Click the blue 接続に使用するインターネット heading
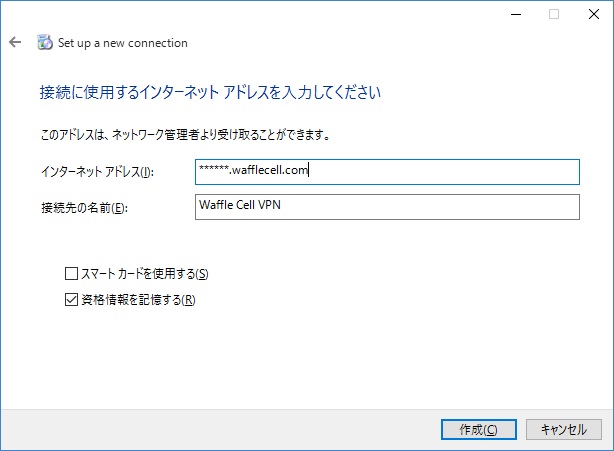This screenshot has width=614, height=451. (210, 92)
